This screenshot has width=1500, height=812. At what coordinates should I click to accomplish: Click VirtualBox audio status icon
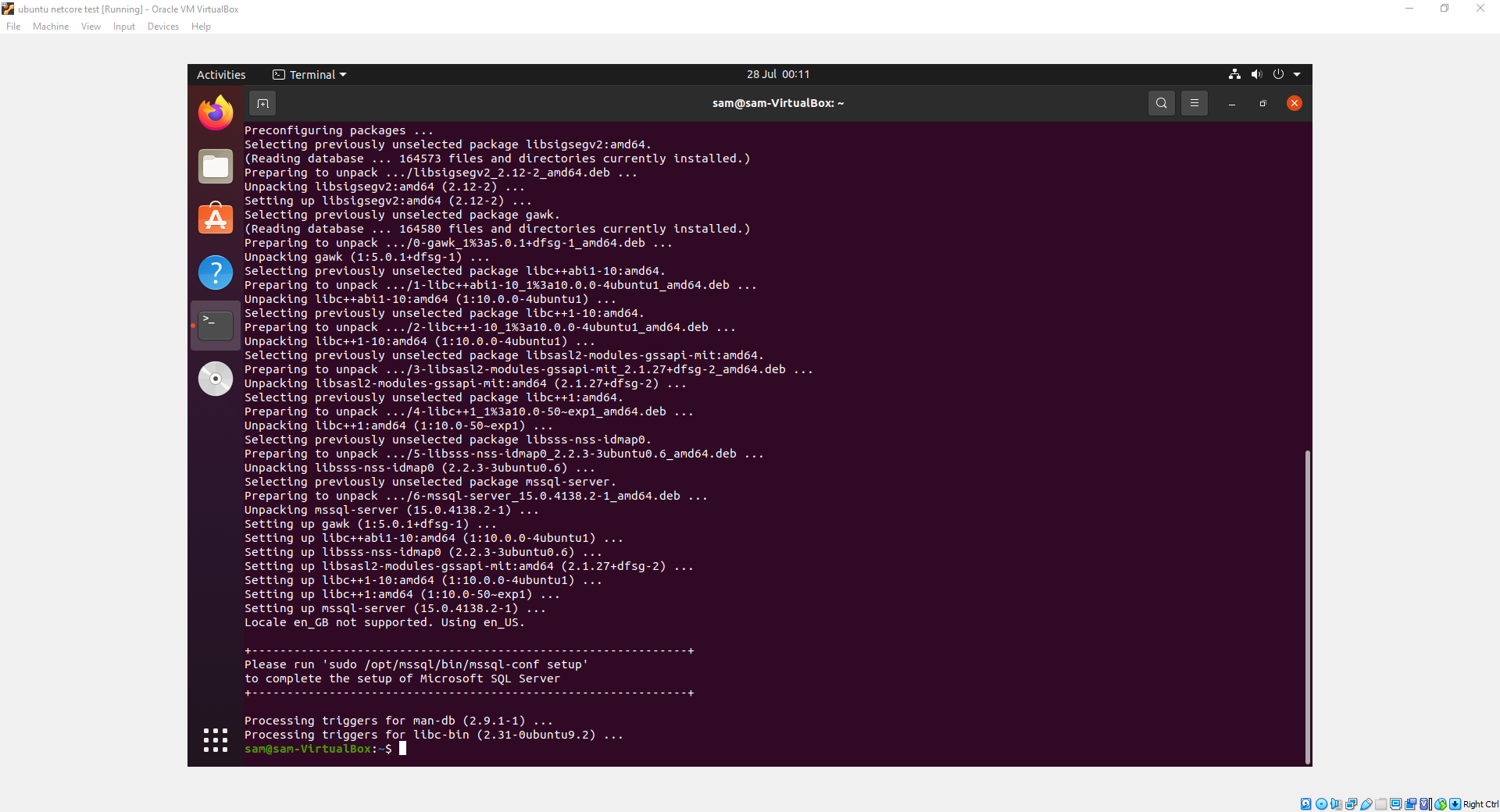tap(1336, 804)
